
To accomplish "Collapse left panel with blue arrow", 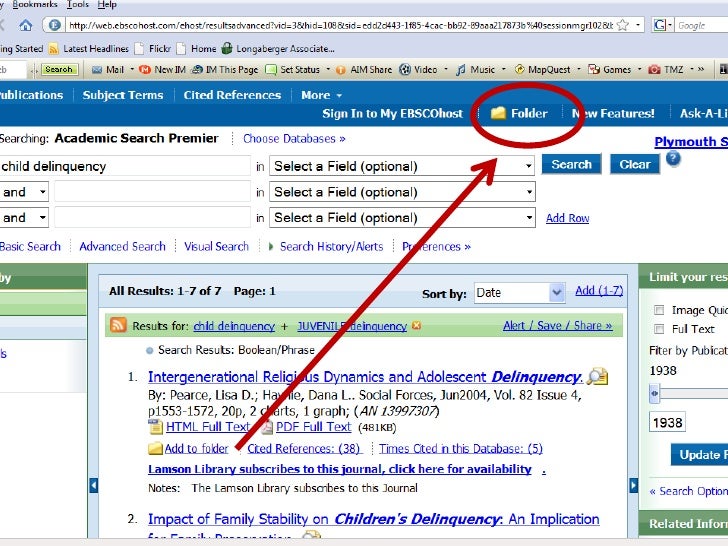I will tap(93, 486).
